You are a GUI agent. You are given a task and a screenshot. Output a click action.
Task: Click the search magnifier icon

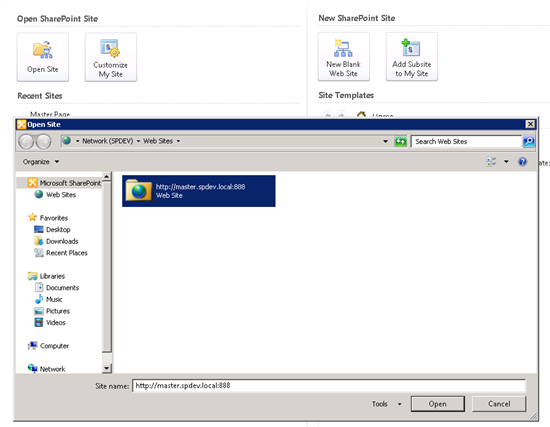click(x=528, y=141)
